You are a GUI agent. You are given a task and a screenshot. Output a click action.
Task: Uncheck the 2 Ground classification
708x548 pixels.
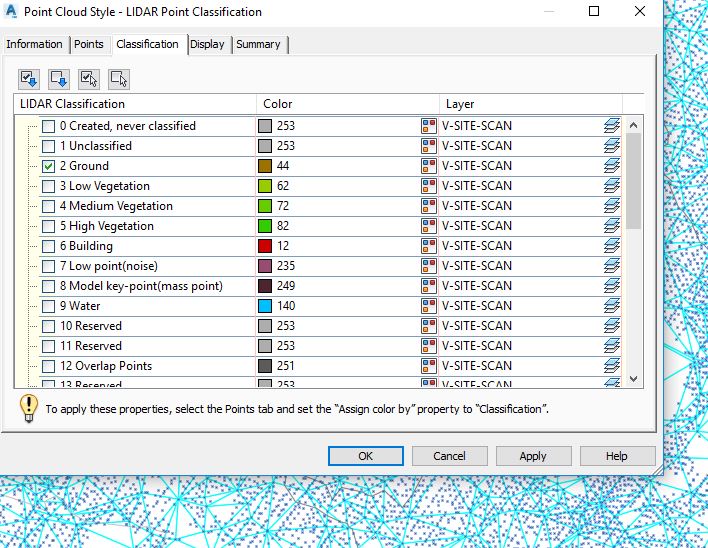(48, 166)
